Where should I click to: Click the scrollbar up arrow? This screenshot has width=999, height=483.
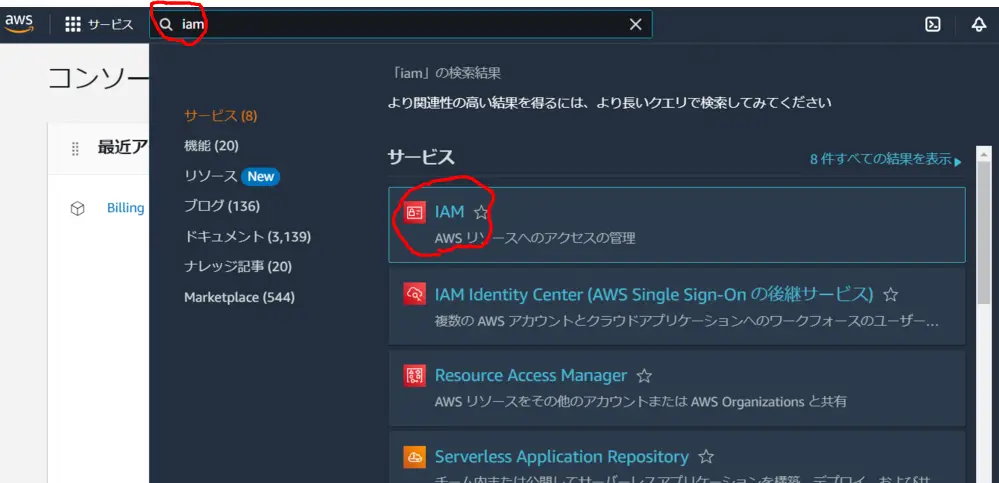[984, 154]
